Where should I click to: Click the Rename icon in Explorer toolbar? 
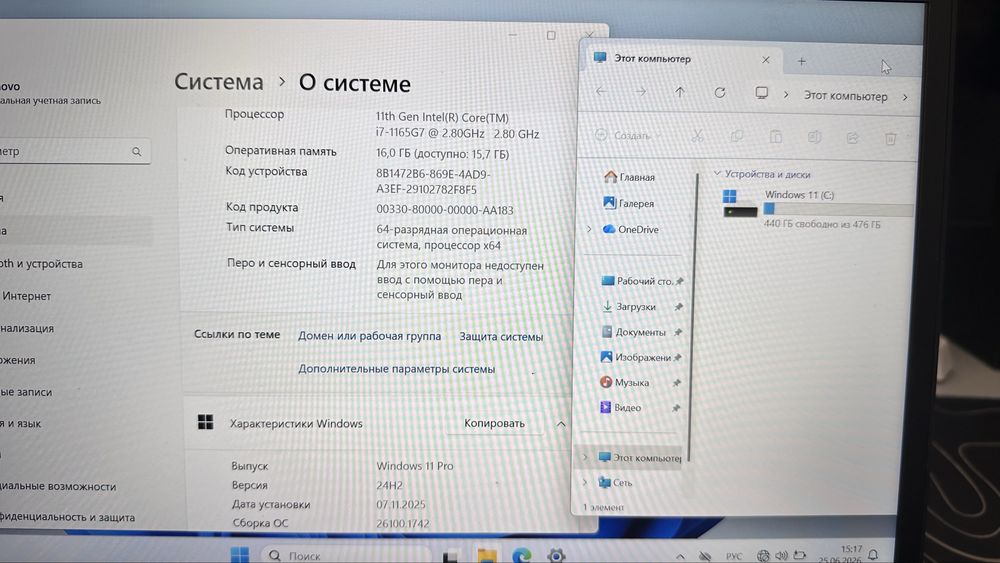pos(814,137)
